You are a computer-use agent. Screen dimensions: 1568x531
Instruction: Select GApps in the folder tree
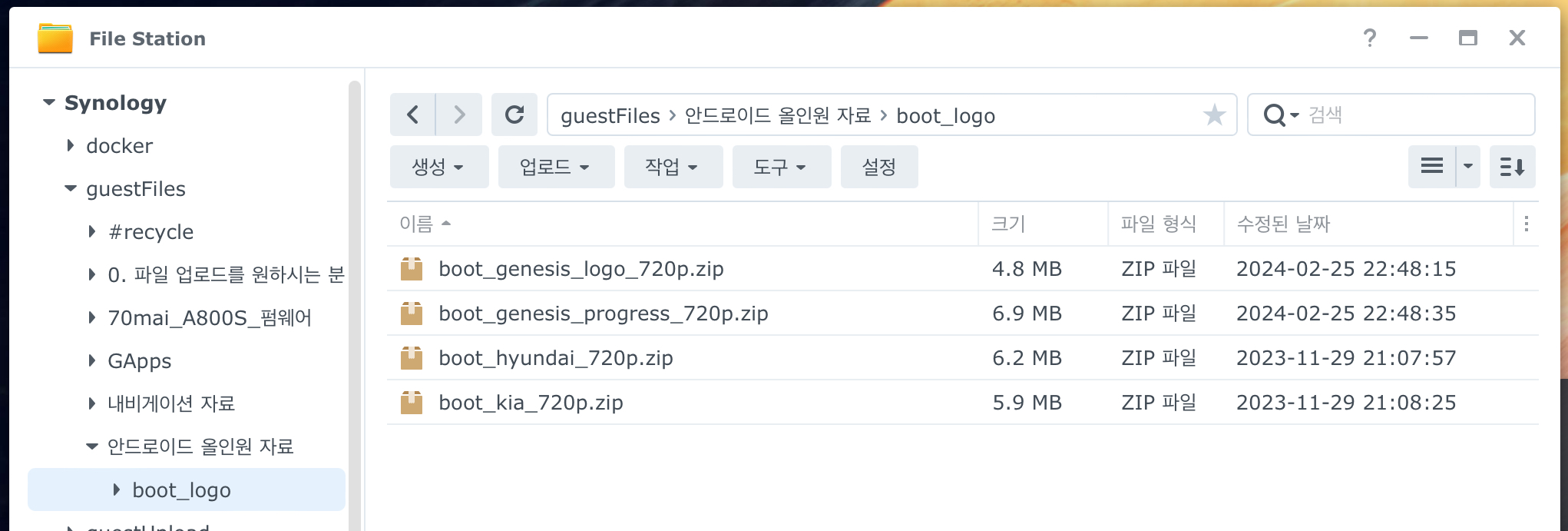coord(139,361)
